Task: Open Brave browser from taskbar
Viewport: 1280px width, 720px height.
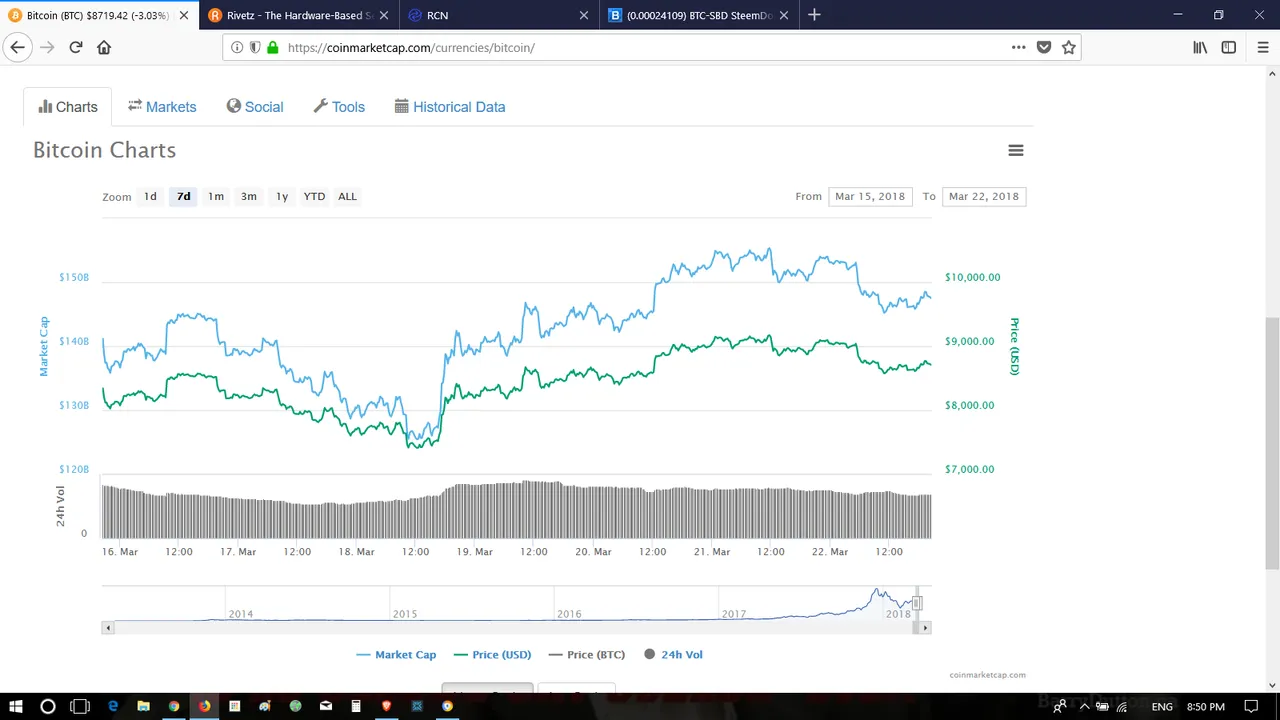Action: coord(386,706)
